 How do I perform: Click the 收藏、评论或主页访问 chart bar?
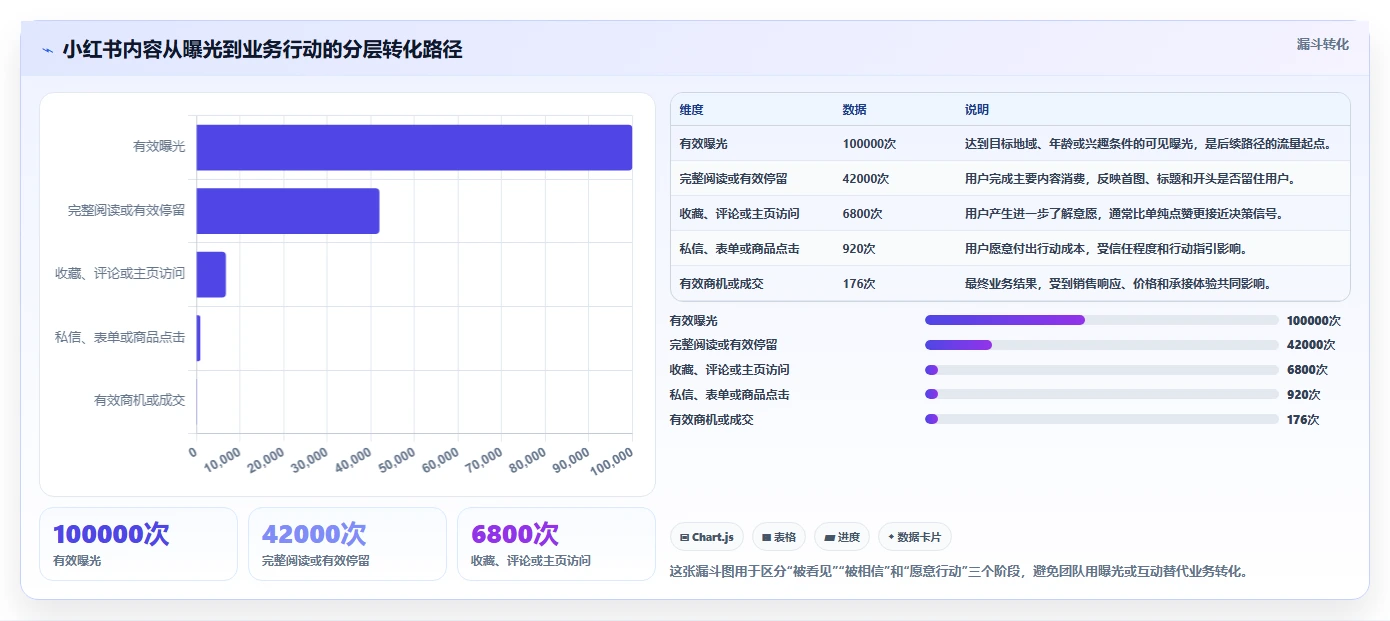pos(211,274)
